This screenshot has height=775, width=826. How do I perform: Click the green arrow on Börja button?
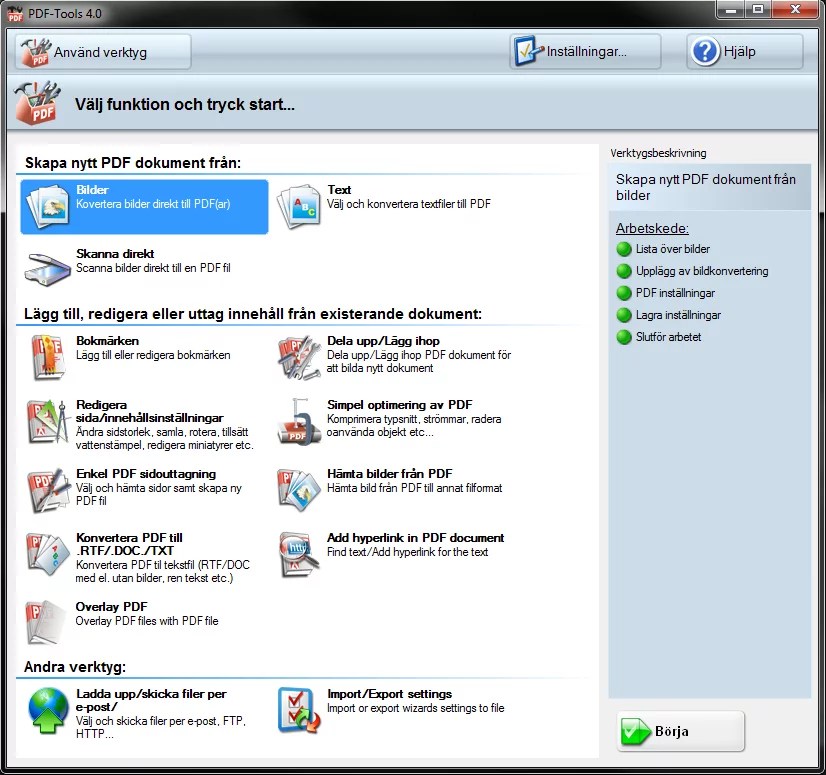coord(636,731)
